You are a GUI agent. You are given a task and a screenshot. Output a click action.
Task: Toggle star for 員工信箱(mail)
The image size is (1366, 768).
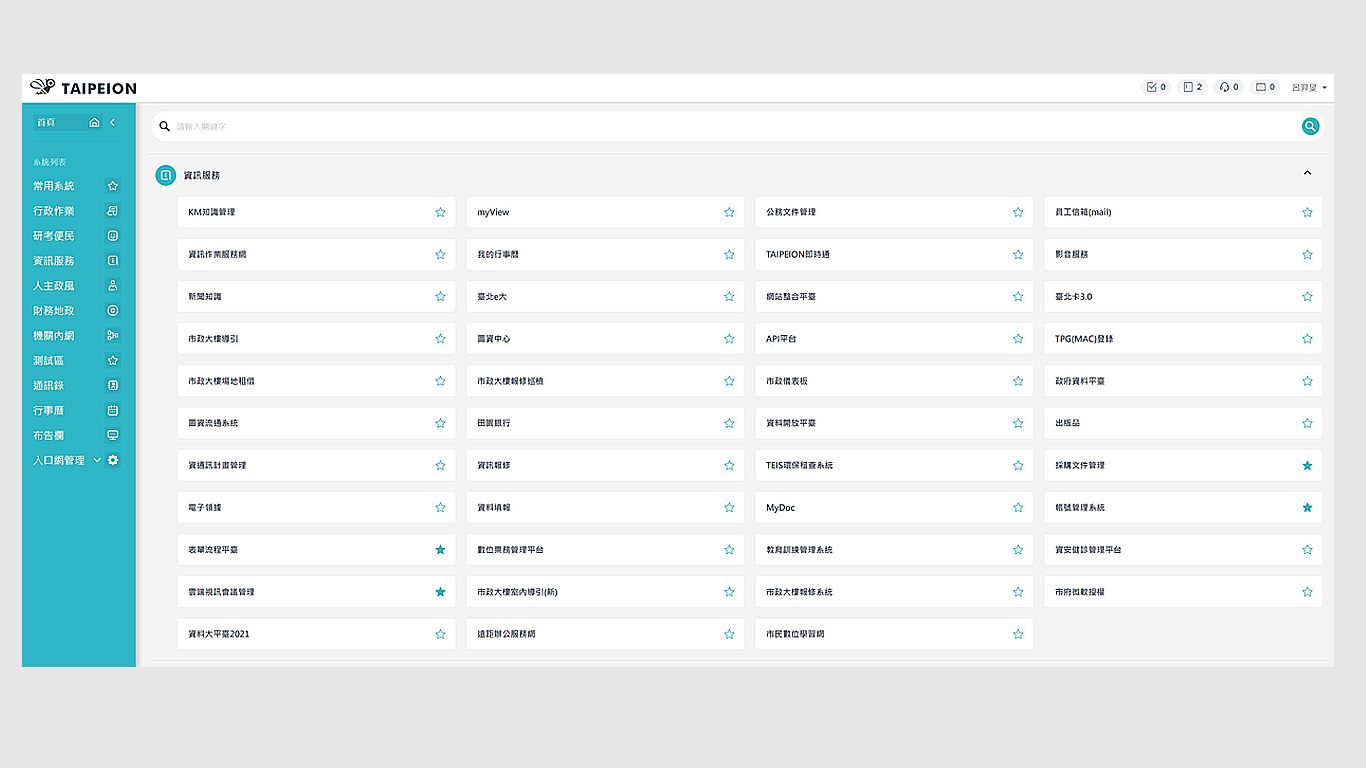coord(1307,212)
